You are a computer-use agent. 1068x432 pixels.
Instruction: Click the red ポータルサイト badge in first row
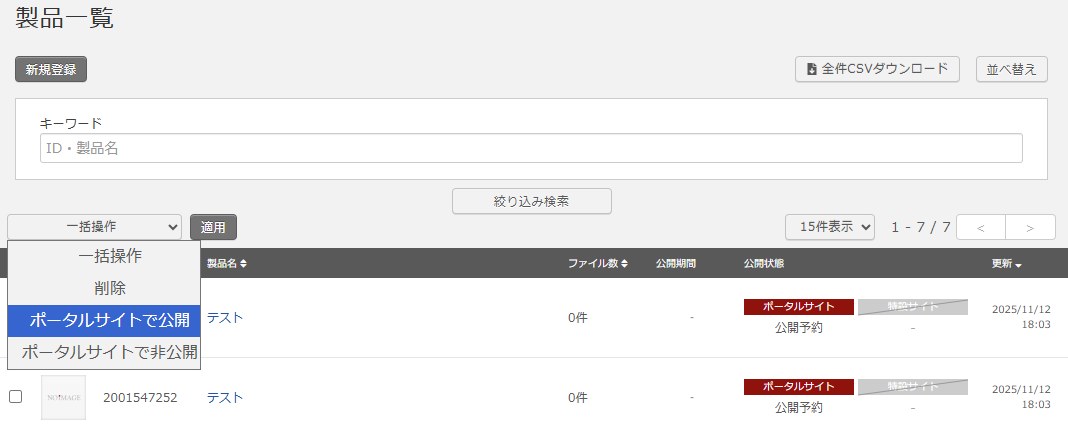(798, 306)
